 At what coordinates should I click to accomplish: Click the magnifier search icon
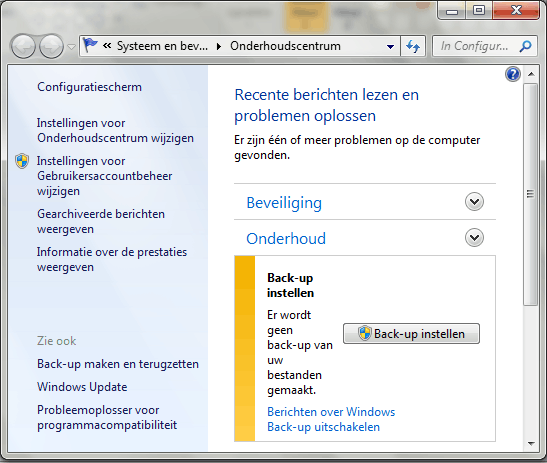click(525, 46)
